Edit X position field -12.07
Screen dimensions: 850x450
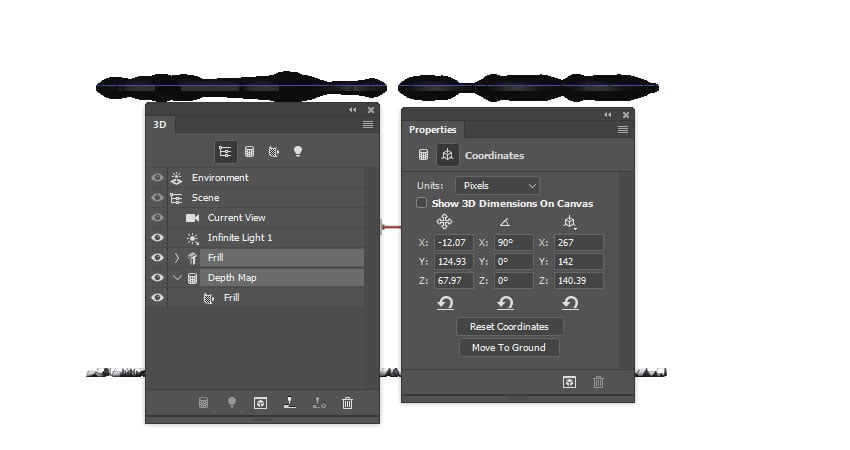(x=454, y=243)
